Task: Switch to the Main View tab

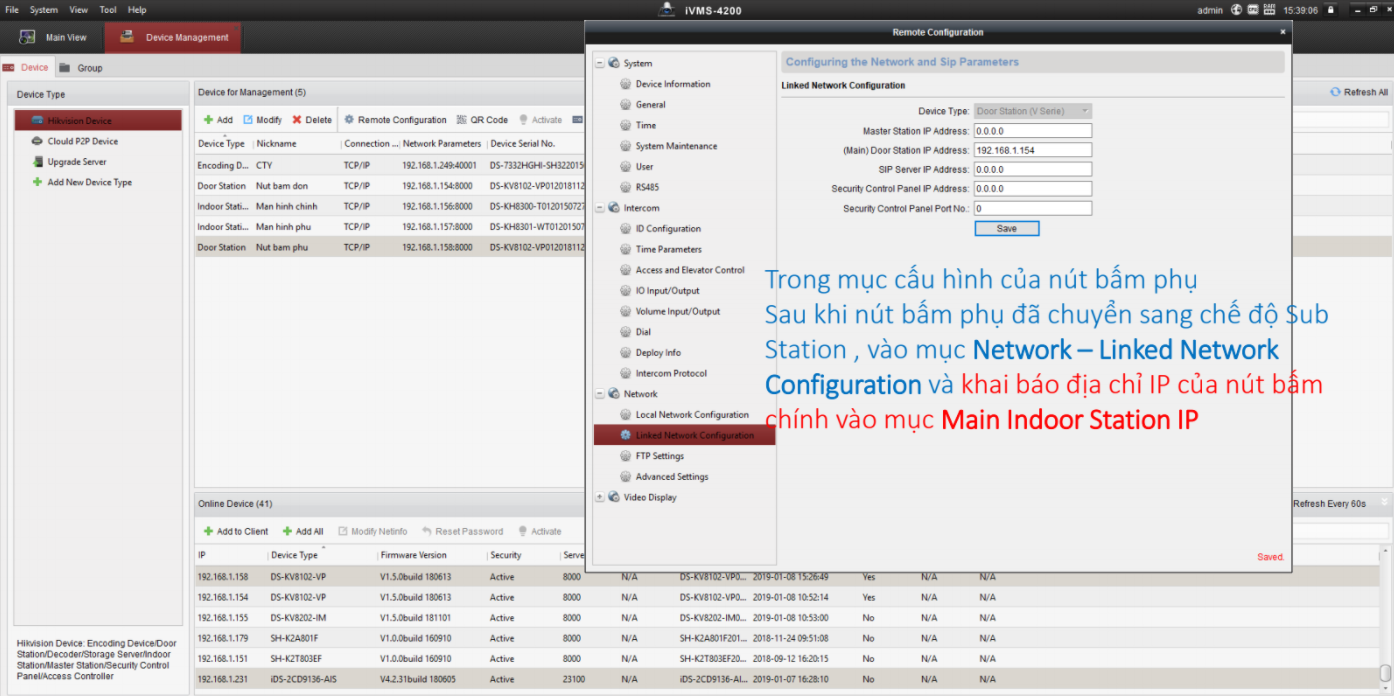Action: pos(54,38)
